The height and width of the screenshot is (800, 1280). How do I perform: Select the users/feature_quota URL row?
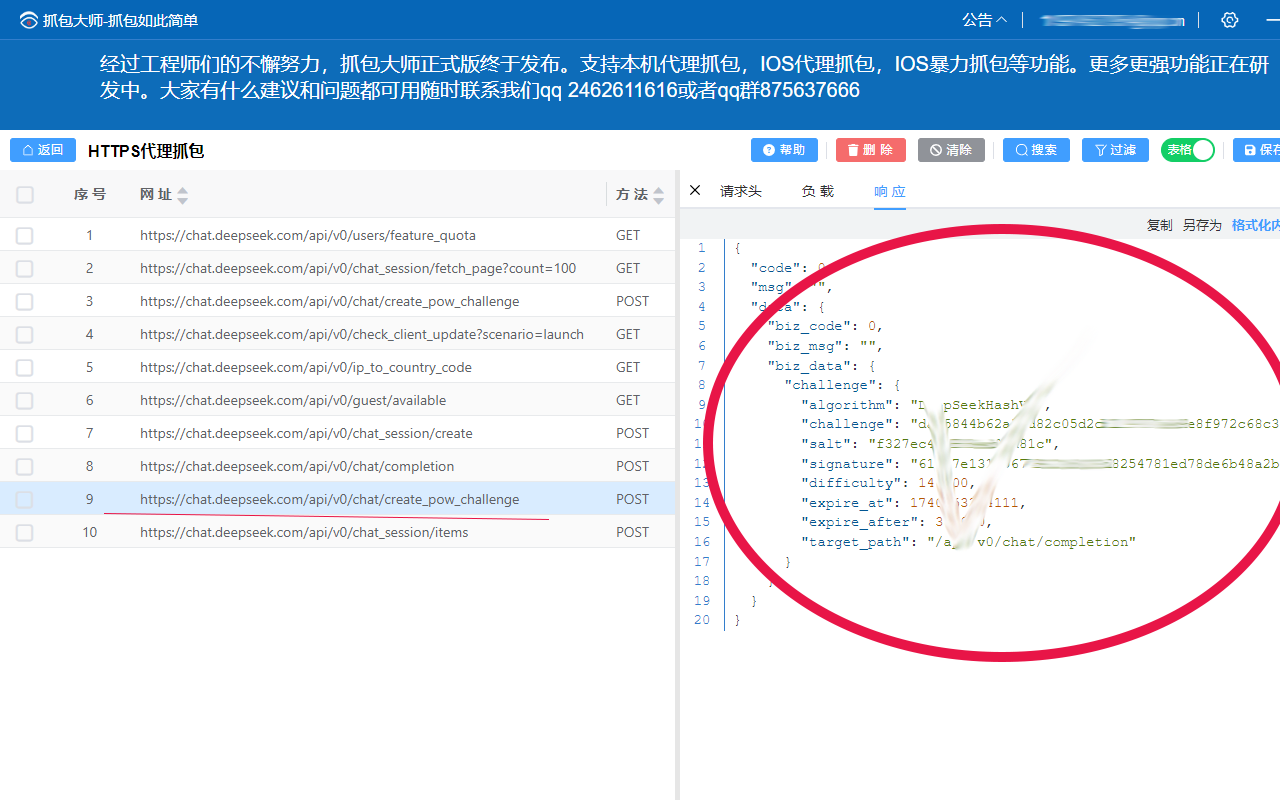308,236
